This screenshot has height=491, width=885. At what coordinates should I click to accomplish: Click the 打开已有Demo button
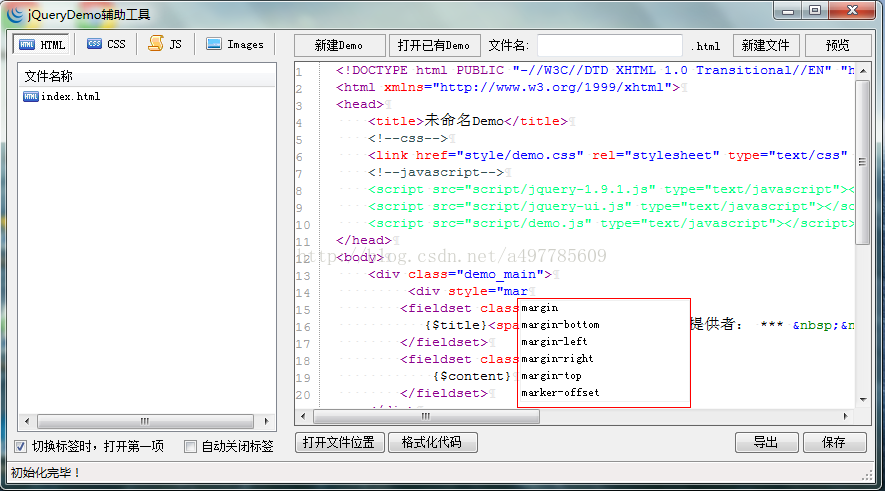434,45
